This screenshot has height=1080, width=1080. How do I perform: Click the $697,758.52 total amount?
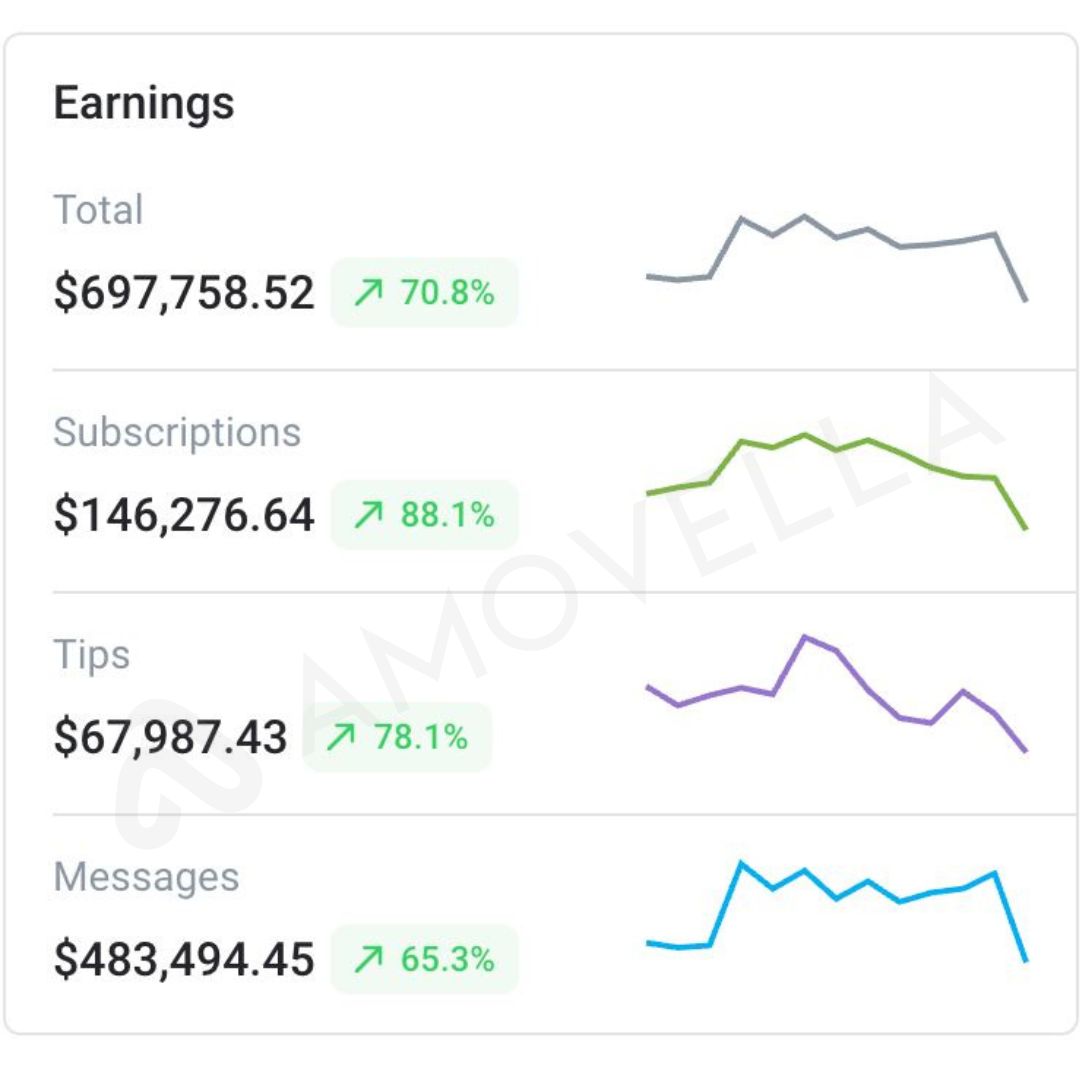coord(184,293)
